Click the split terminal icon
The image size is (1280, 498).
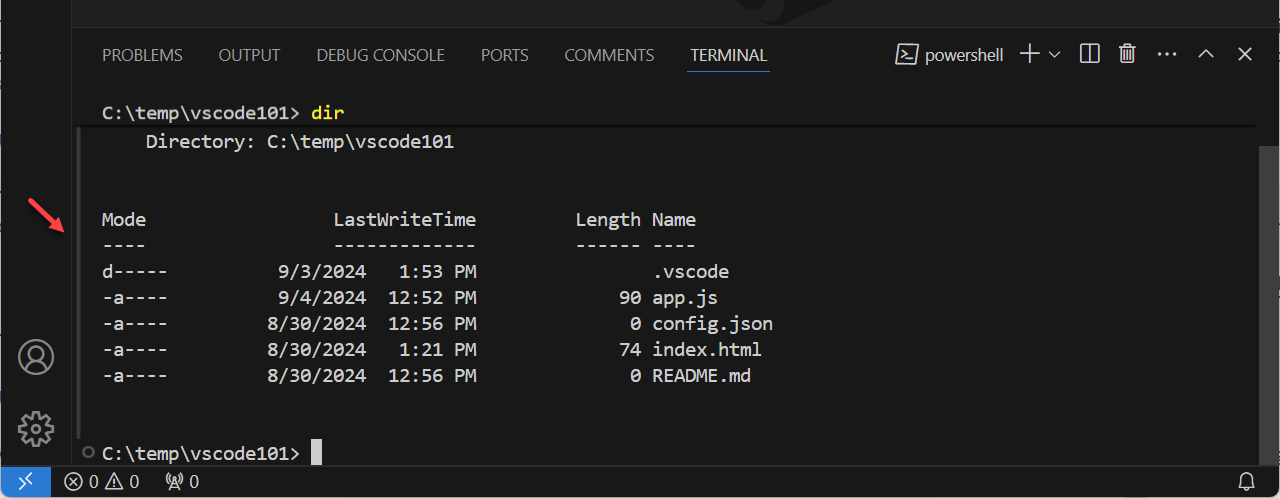pyautogui.click(x=1090, y=54)
